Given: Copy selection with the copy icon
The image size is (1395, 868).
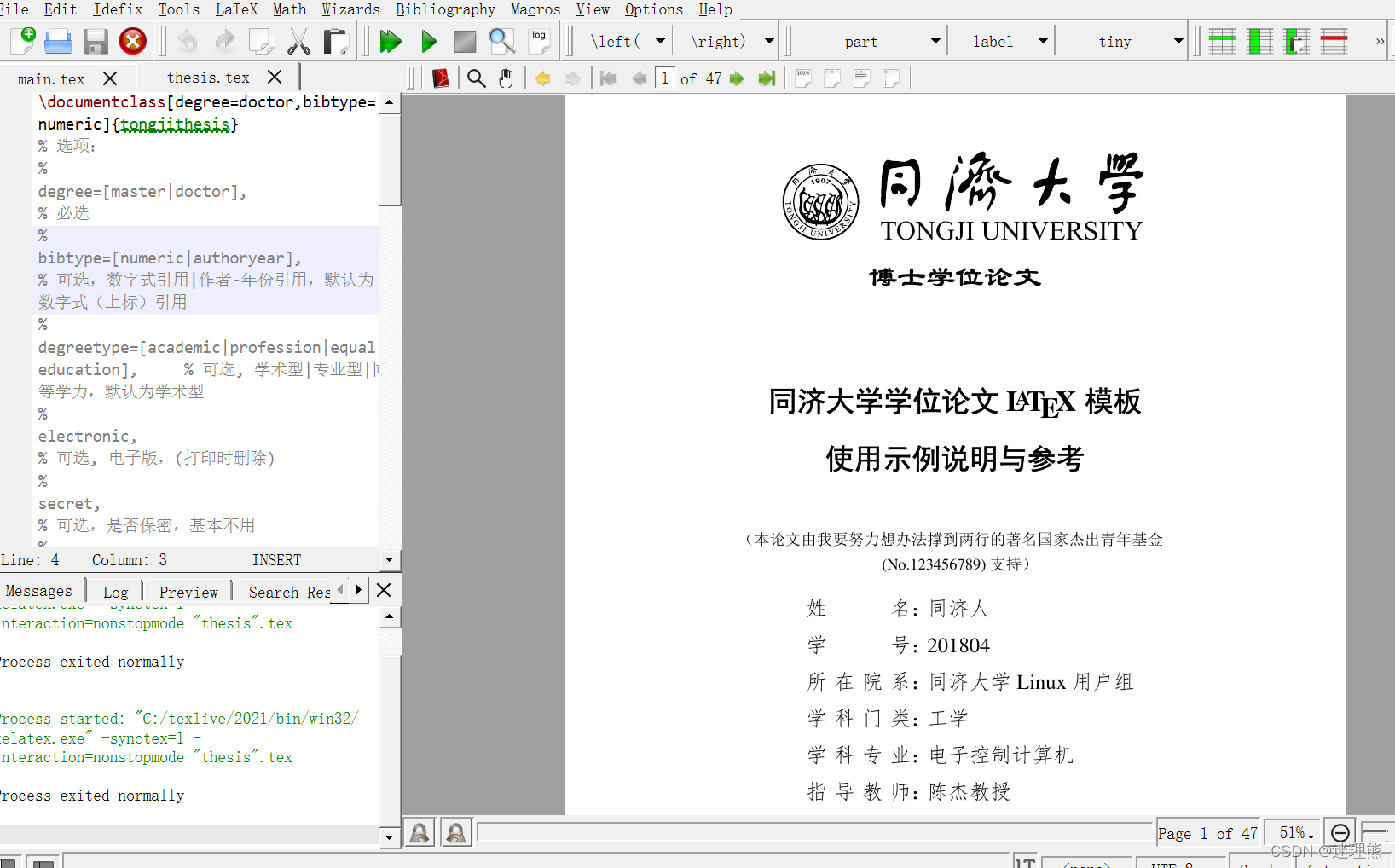Looking at the screenshot, I should coord(261,41).
